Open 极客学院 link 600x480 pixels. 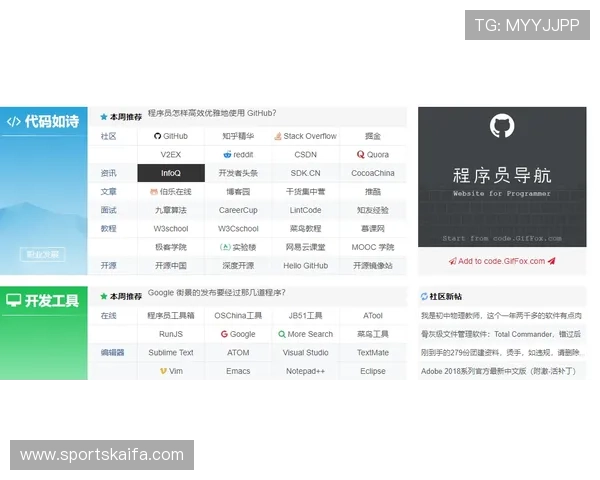(x=171, y=247)
